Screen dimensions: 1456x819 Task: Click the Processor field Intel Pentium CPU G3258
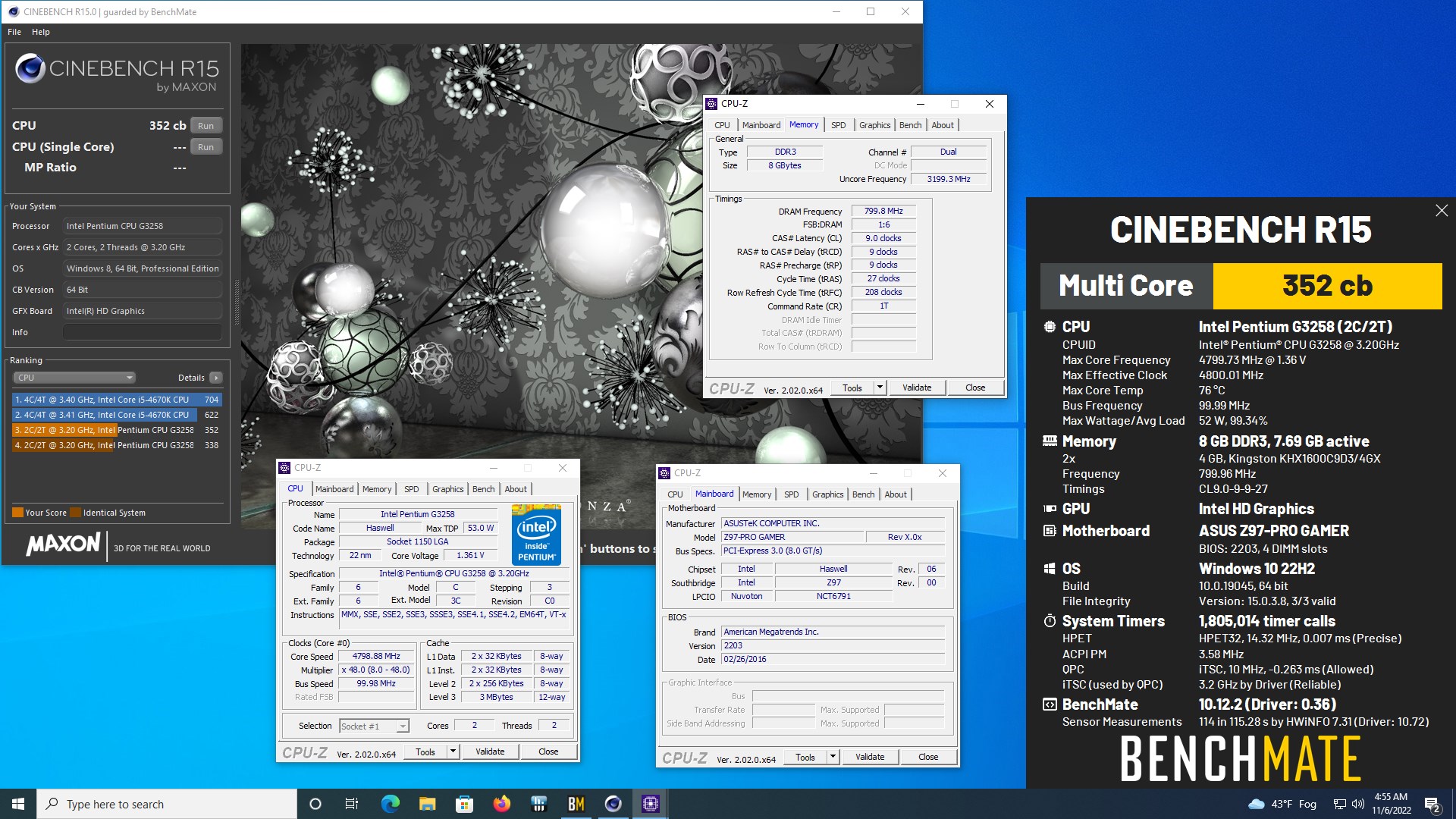pyautogui.click(x=143, y=226)
